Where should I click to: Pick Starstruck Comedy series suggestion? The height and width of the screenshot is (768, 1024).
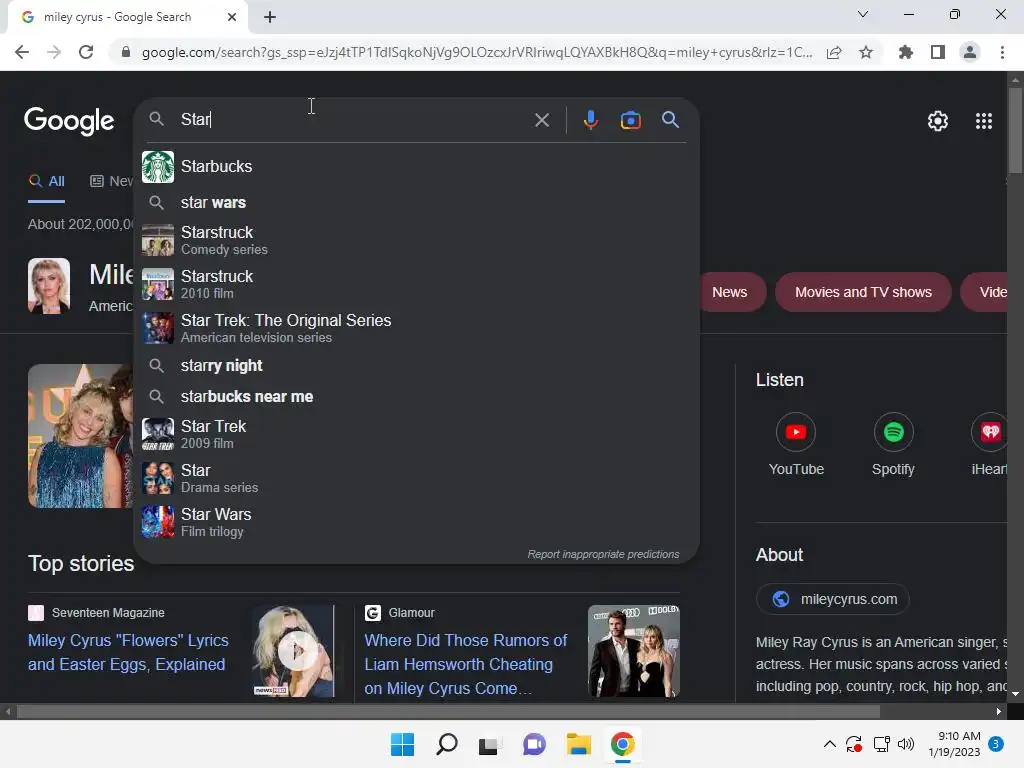pos(416,240)
